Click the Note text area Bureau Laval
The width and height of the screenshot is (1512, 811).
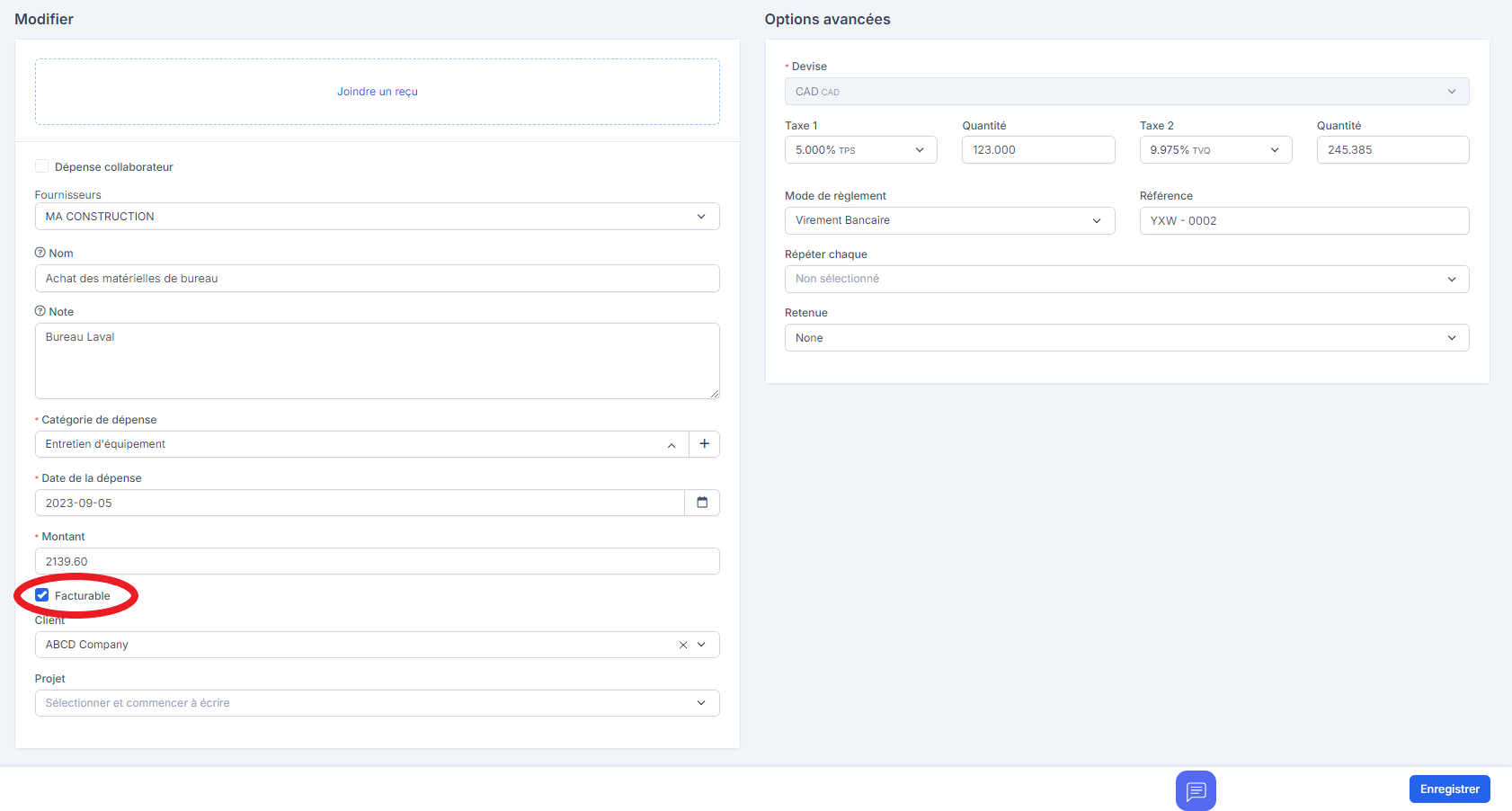(378, 361)
